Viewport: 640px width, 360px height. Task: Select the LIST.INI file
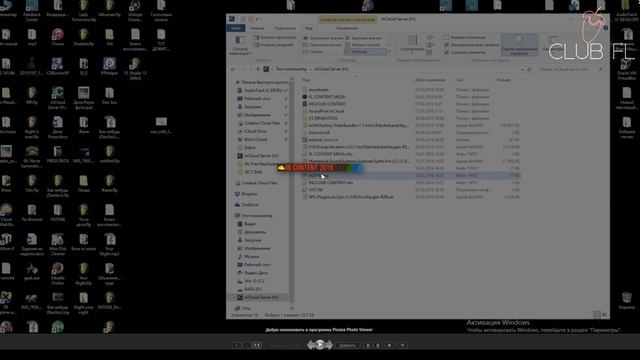[316, 190]
